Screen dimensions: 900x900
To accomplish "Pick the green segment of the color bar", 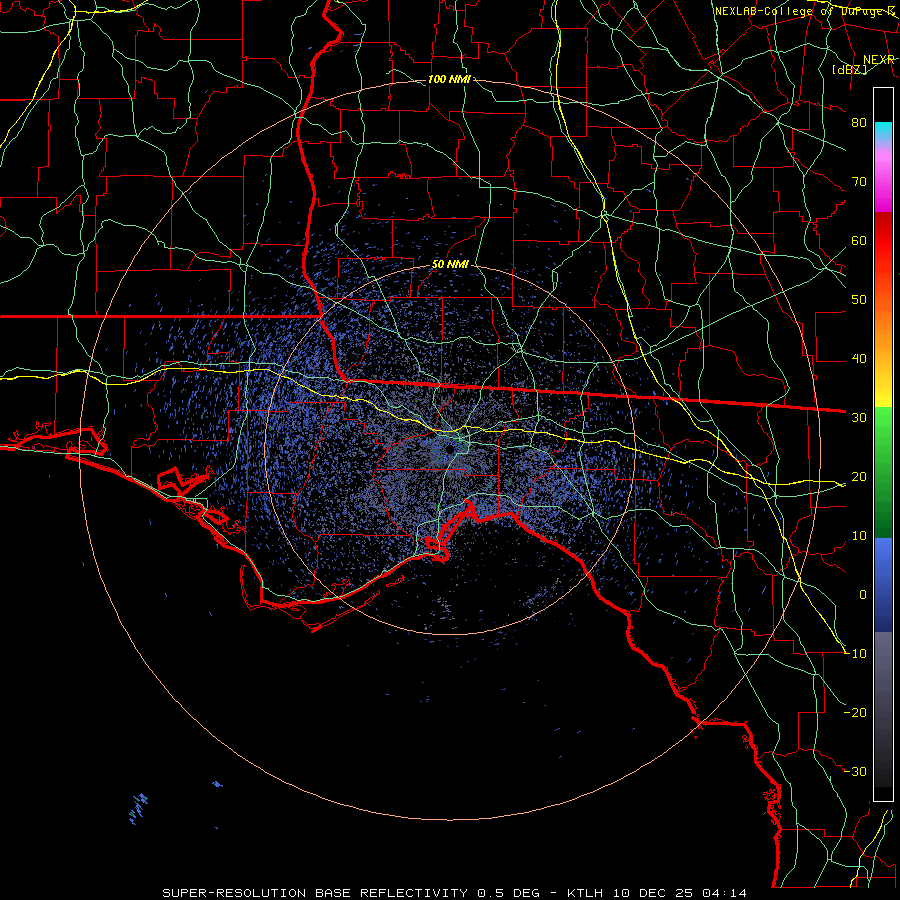I will (883, 471).
